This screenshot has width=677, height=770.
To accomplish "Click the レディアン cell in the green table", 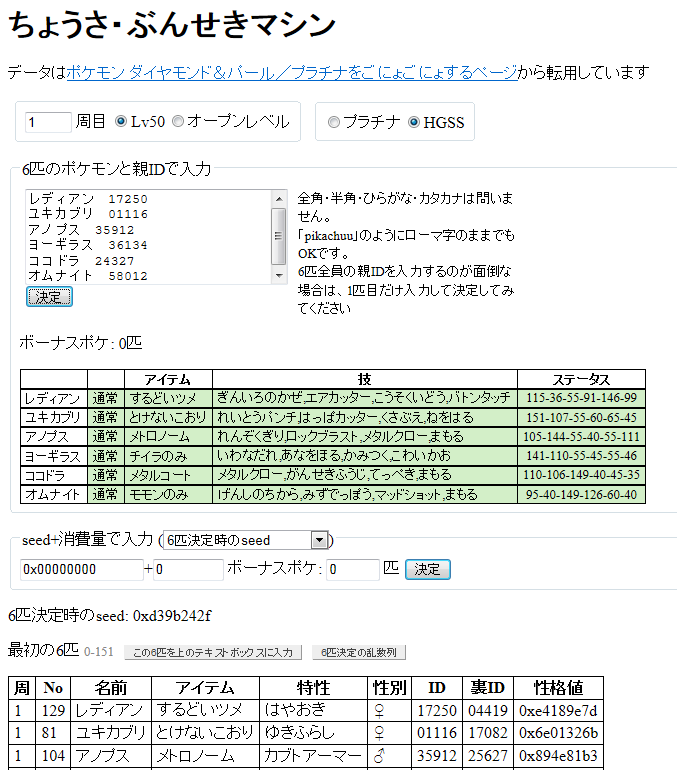I will [x=54, y=398].
